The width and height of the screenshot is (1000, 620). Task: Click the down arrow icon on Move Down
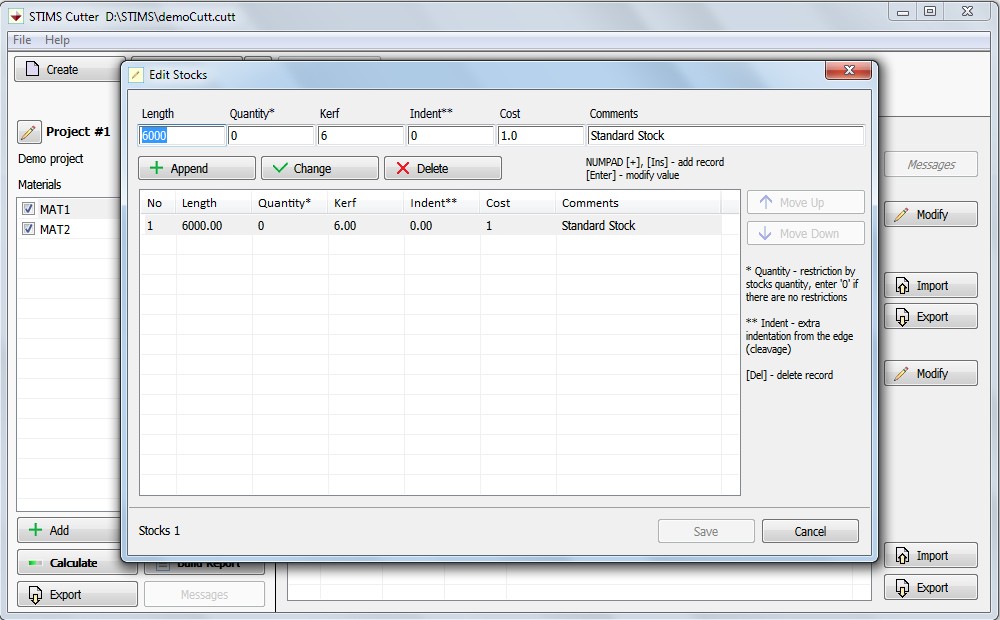(x=765, y=233)
